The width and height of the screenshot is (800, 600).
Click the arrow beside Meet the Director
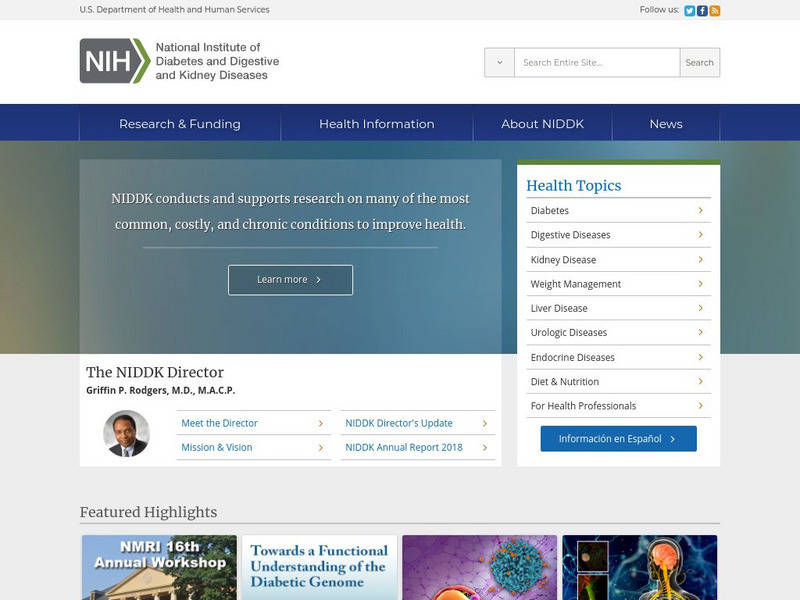321,423
